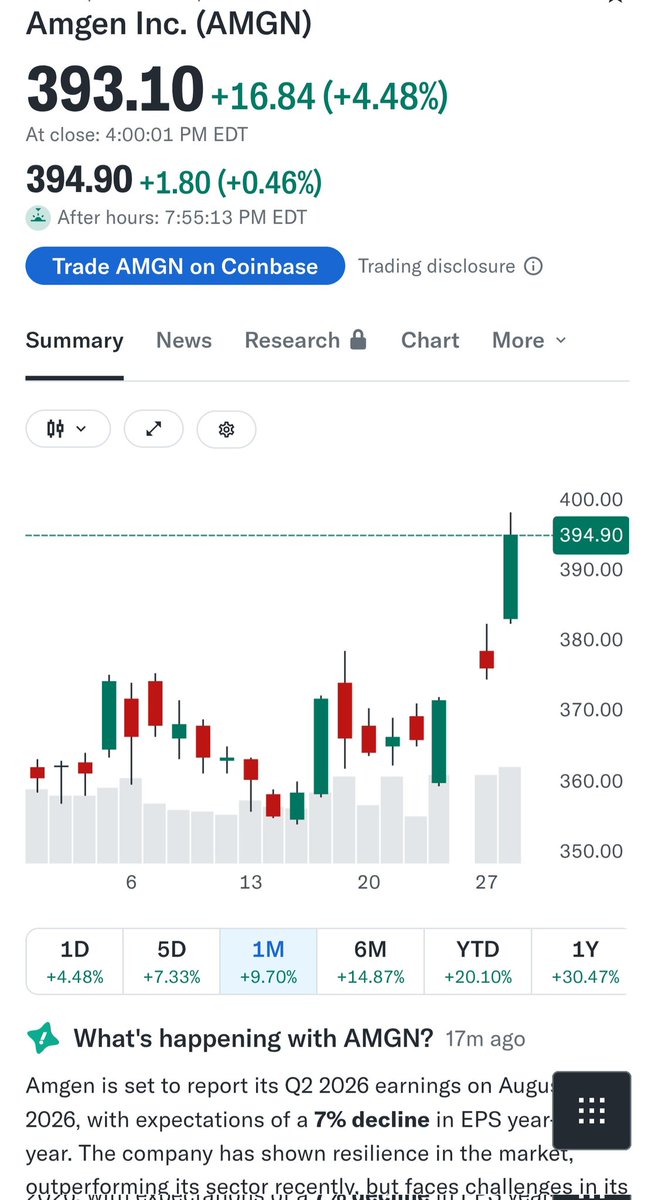Tap the date label 27 on chart

(487, 882)
